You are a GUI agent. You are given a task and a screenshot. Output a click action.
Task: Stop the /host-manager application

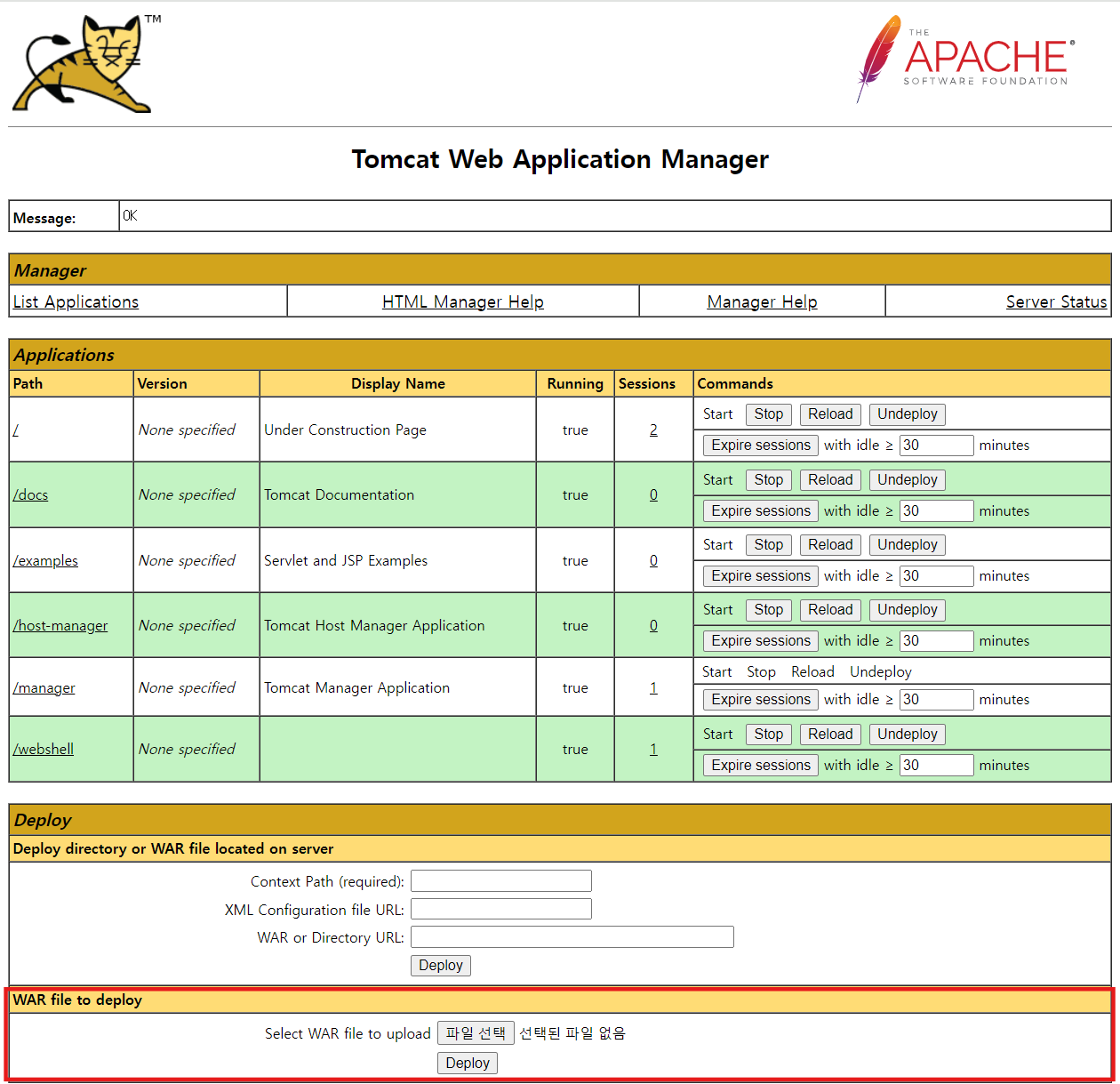769,610
